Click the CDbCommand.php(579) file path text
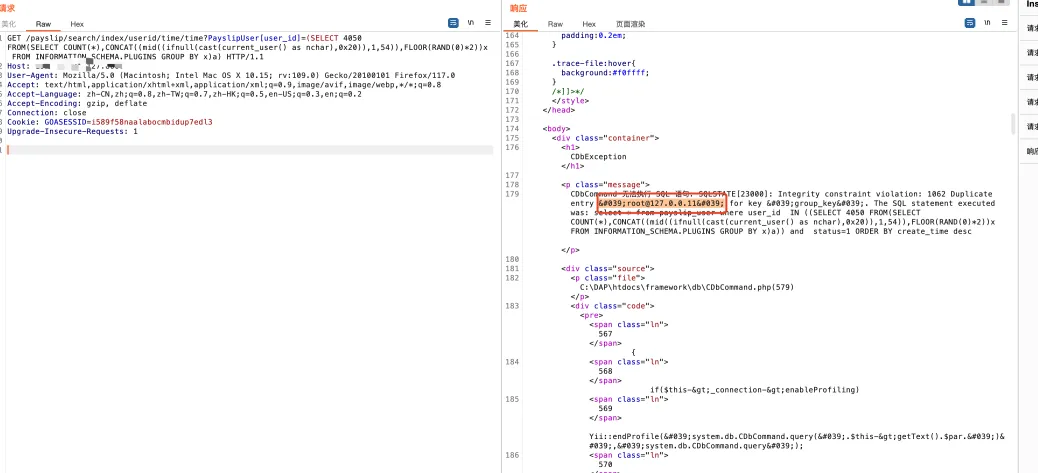This screenshot has width=1038, height=473. pos(686,287)
